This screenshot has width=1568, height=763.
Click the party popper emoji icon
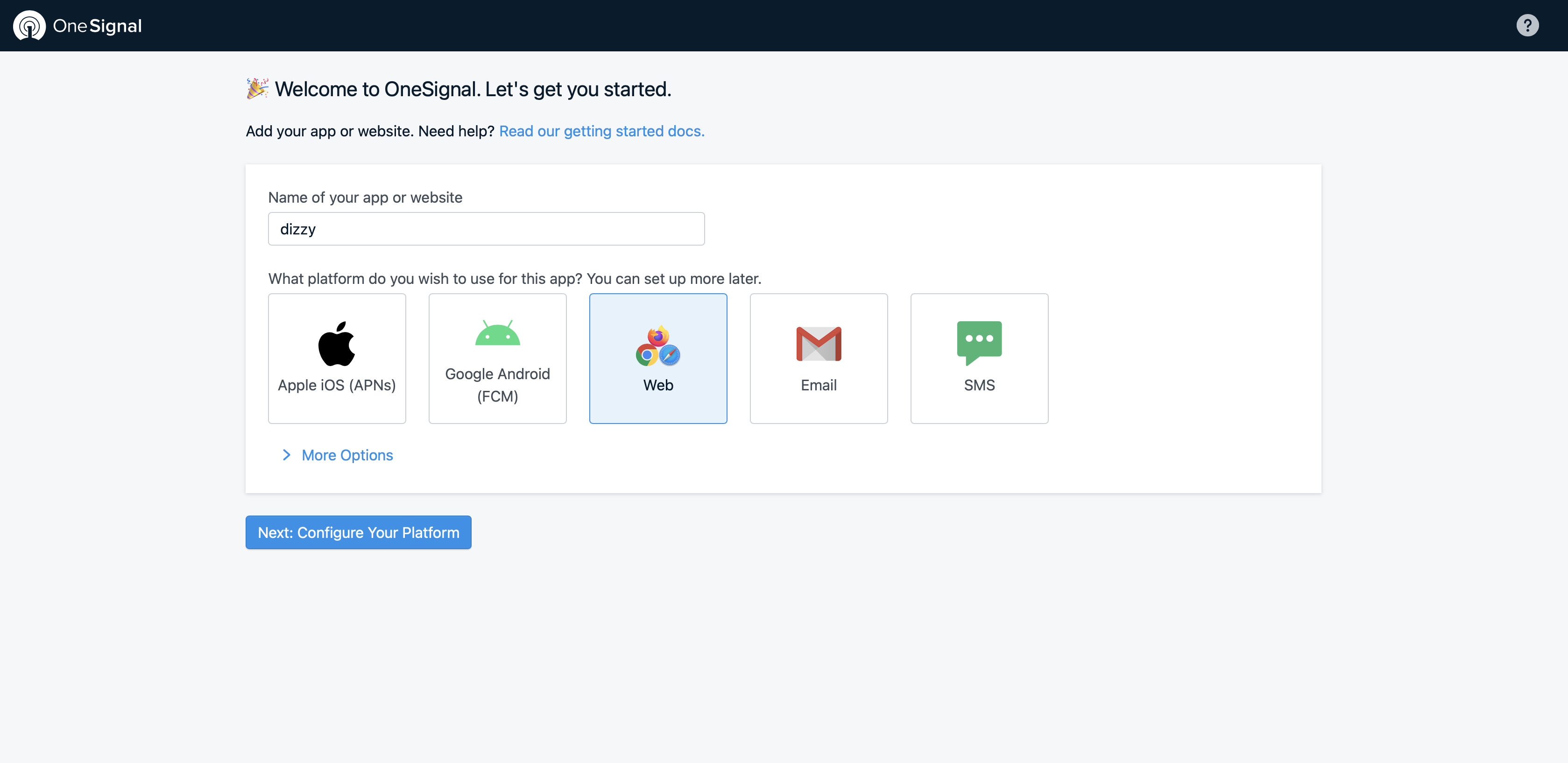(x=257, y=89)
